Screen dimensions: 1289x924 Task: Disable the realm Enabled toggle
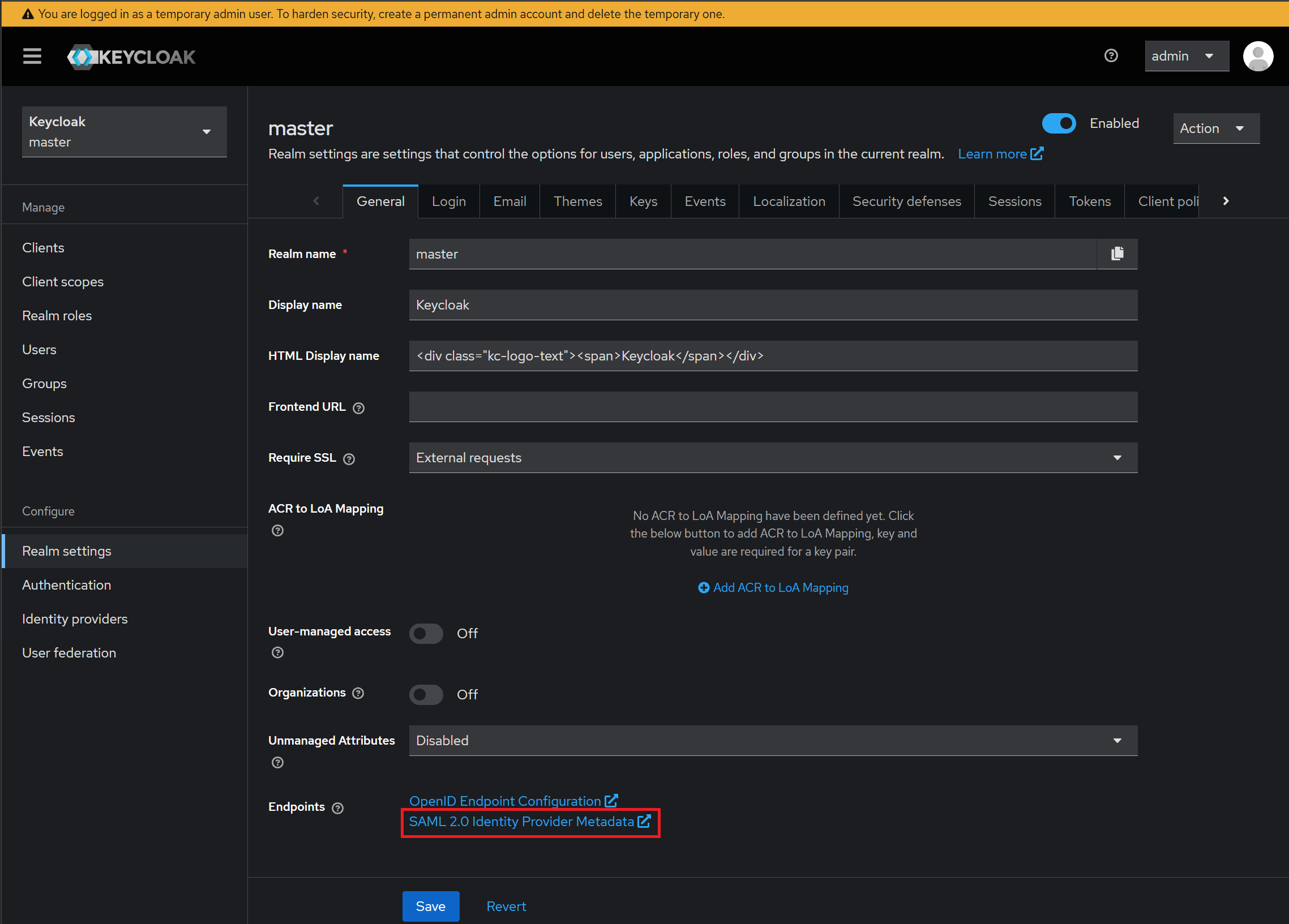coord(1058,123)
